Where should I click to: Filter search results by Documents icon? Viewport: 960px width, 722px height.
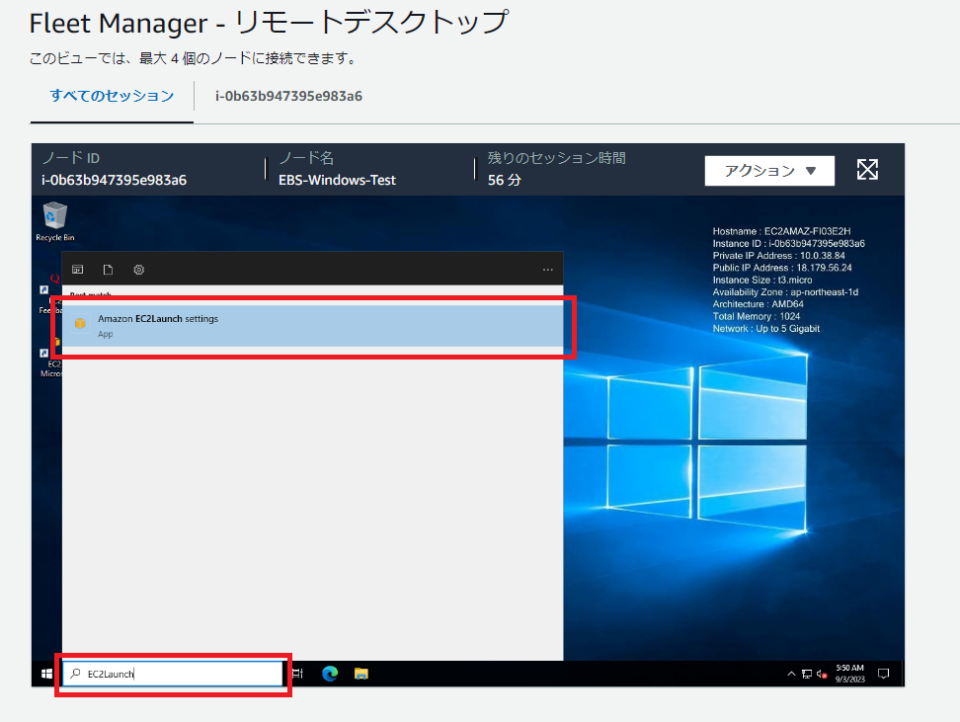(108, 269)
